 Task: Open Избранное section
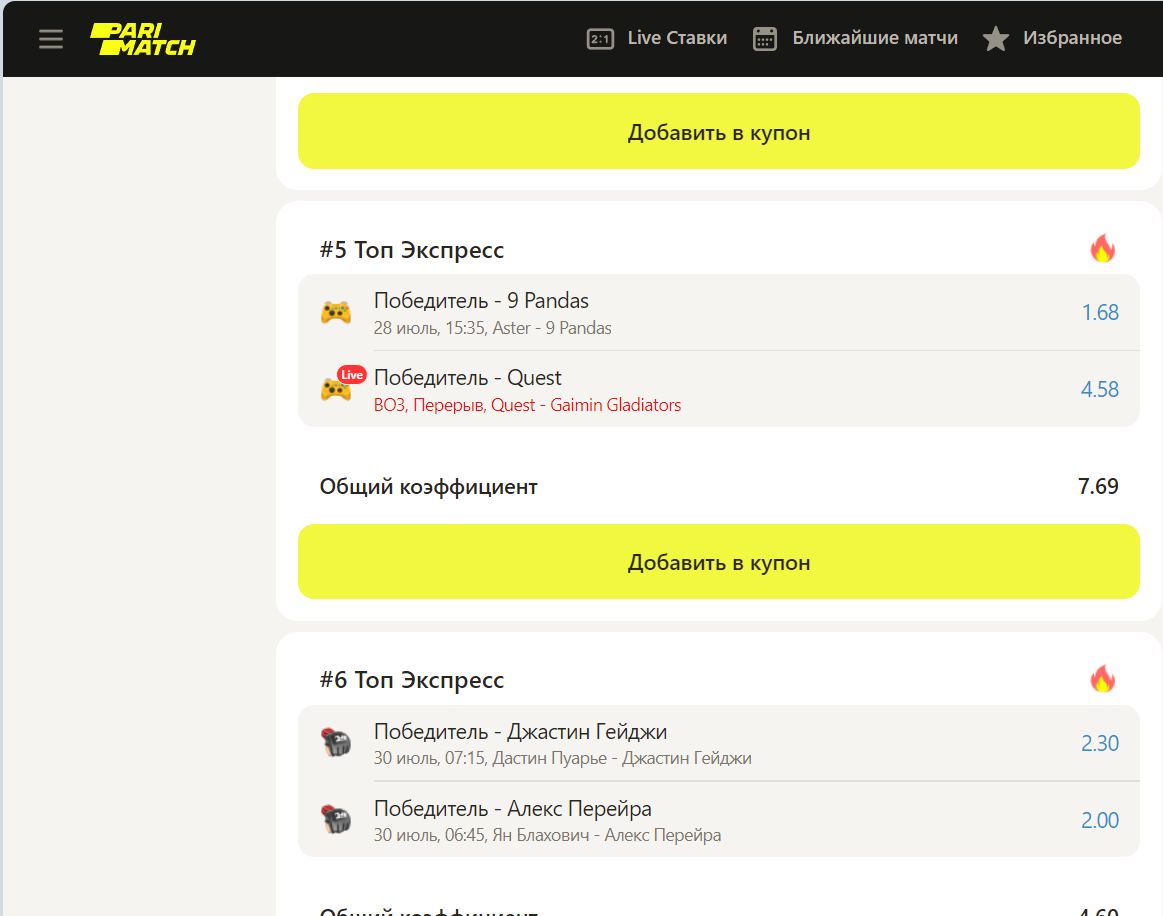(1072, 38)
